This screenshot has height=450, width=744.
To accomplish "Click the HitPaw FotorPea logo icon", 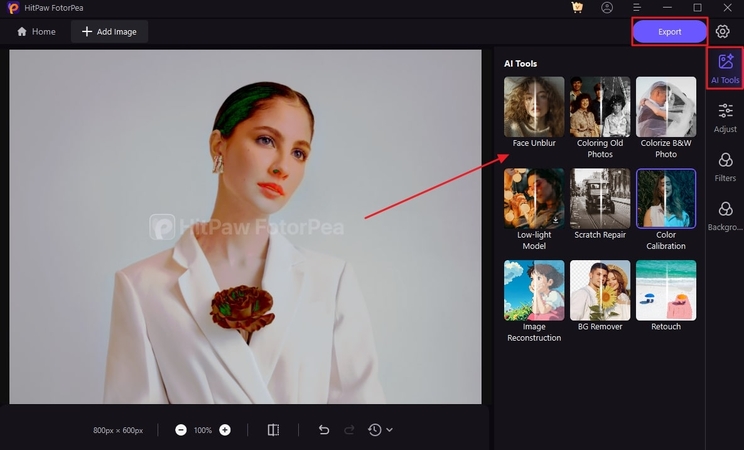I will (13, 8).
